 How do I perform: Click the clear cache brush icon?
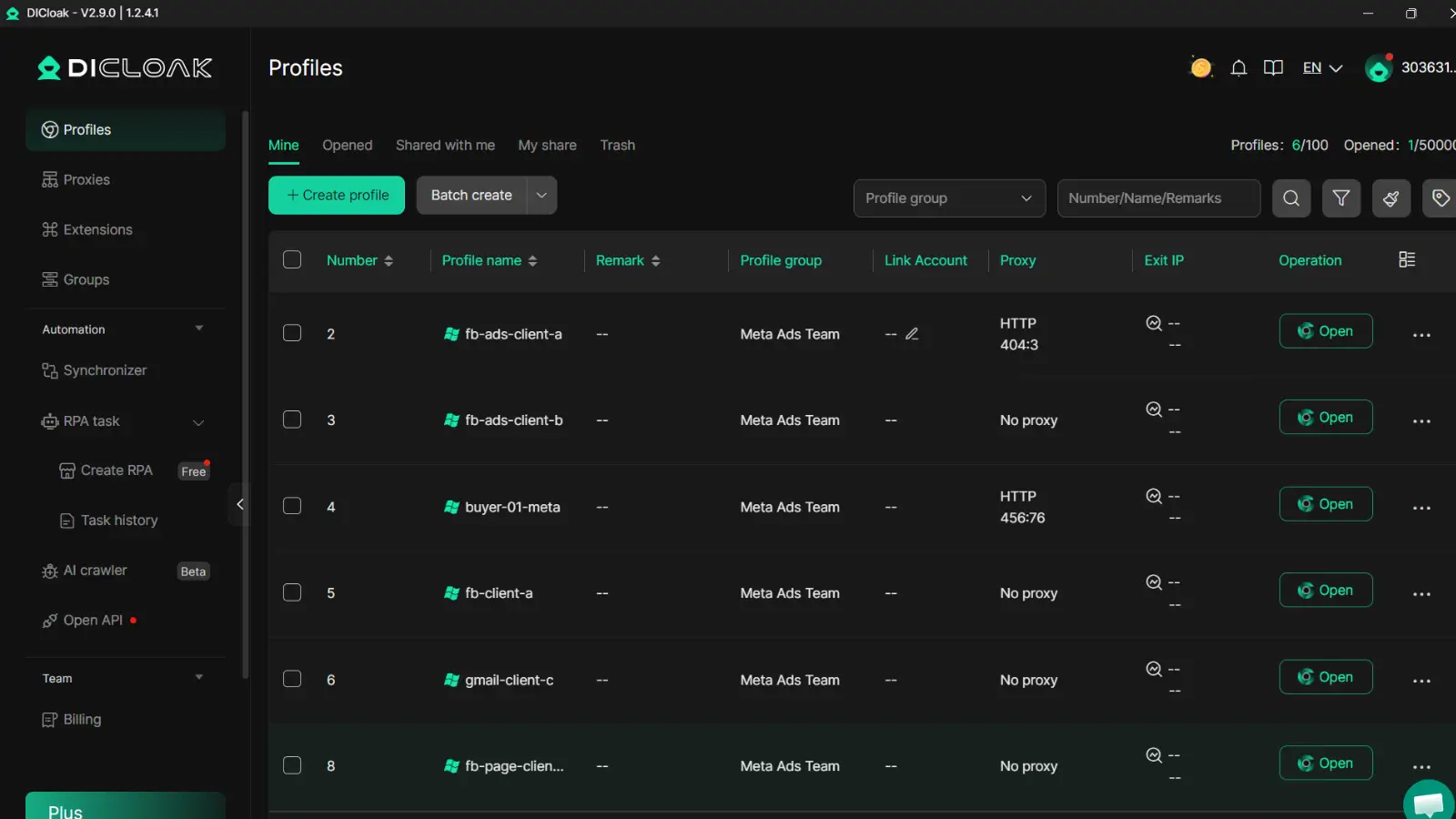(x=1391, y=197)
